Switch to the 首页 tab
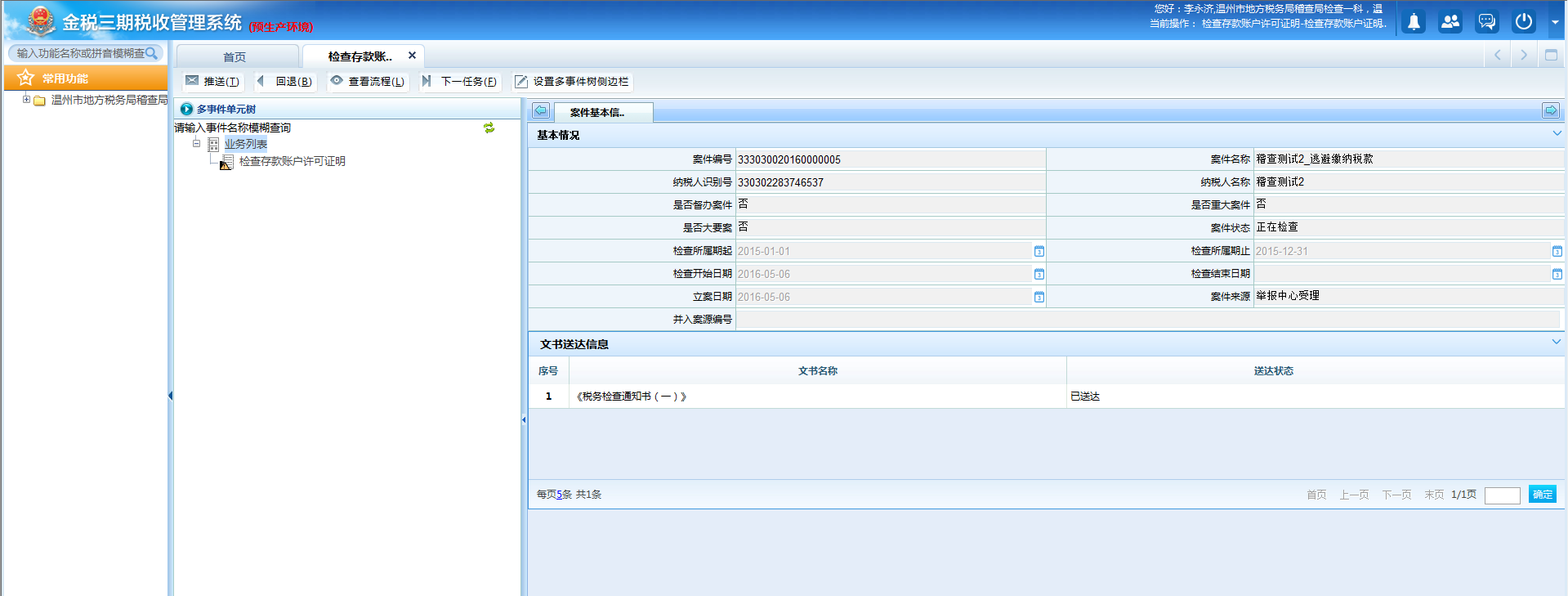This screenshot has width=1568, height=596. tap(235, 56)
